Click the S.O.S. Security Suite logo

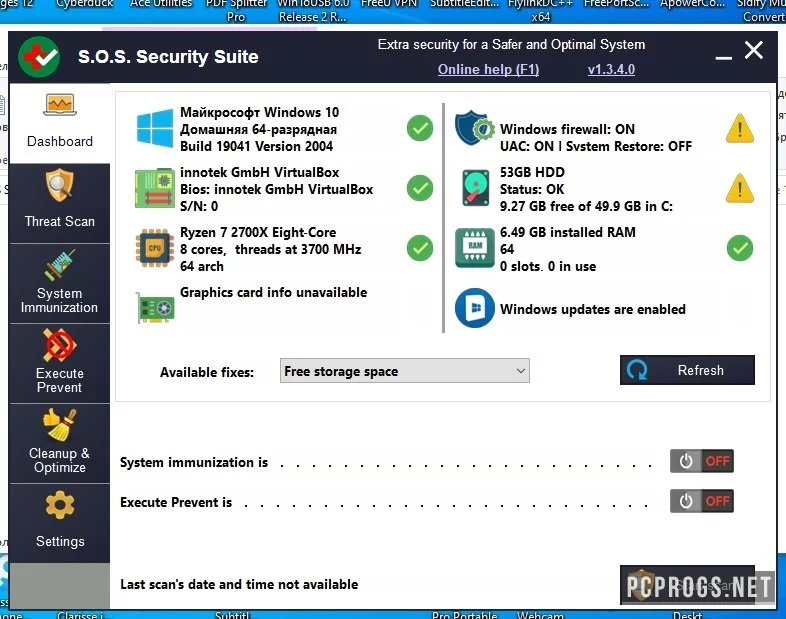[x=39, y=57]
